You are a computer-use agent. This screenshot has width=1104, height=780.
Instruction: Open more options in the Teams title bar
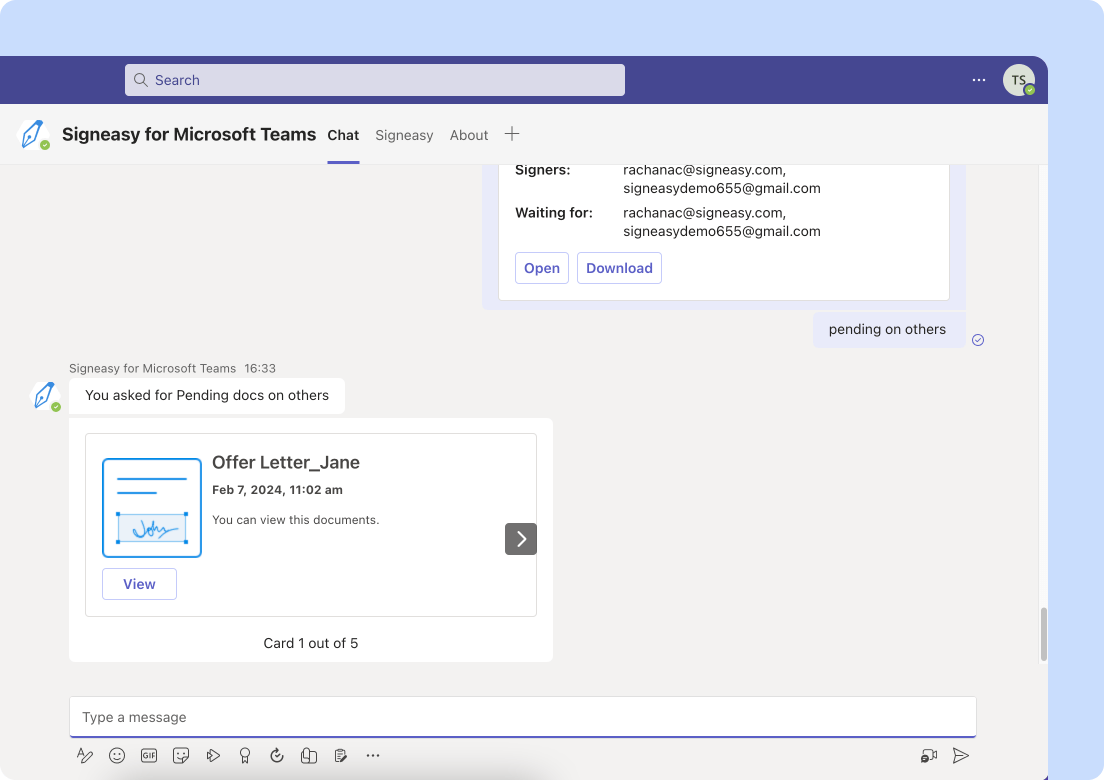pyautogui.click(x=978, y=79)
